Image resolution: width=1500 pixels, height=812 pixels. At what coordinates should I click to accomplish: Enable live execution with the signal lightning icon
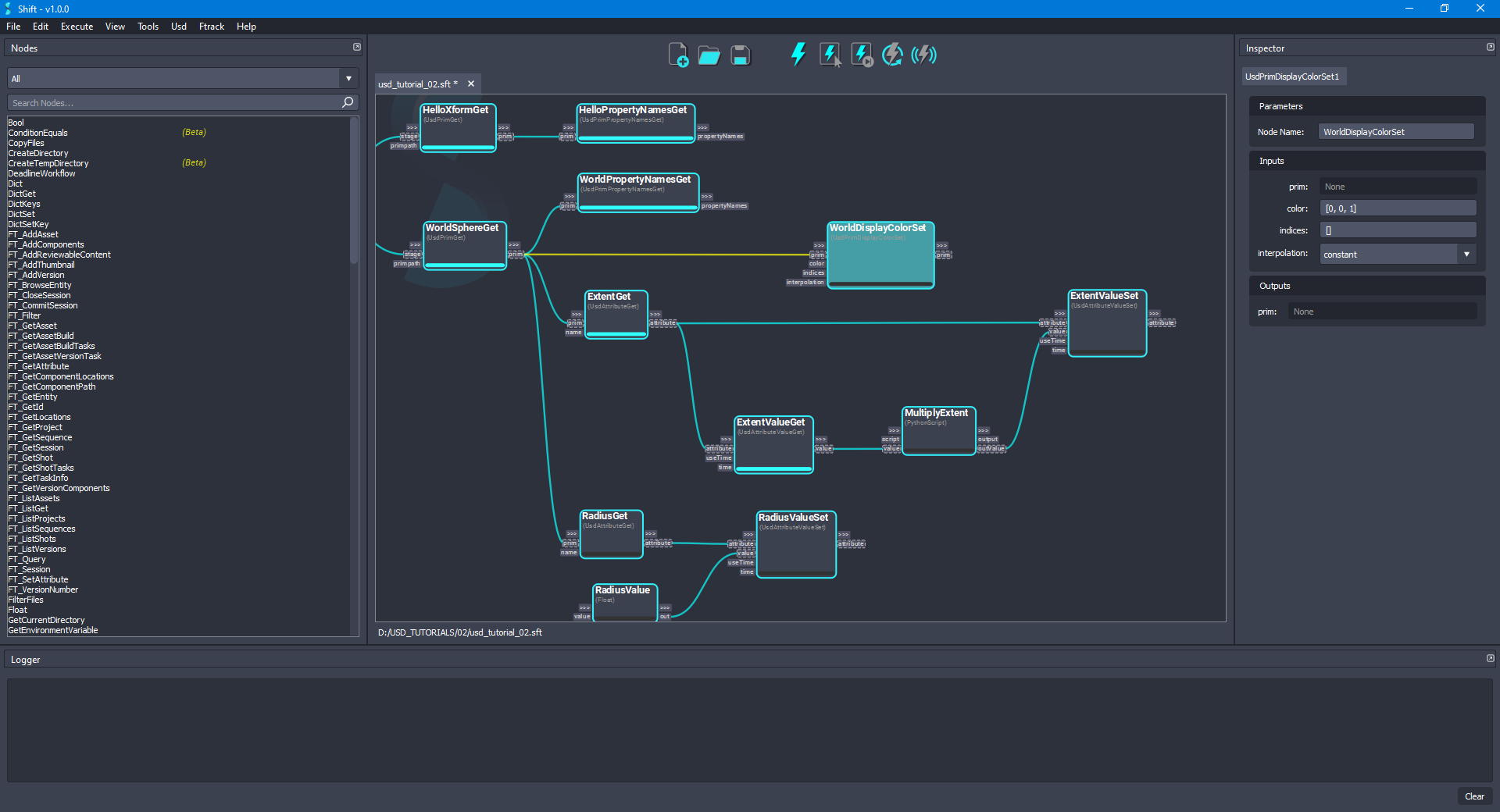pyautogui.click(x=924, y=54)
